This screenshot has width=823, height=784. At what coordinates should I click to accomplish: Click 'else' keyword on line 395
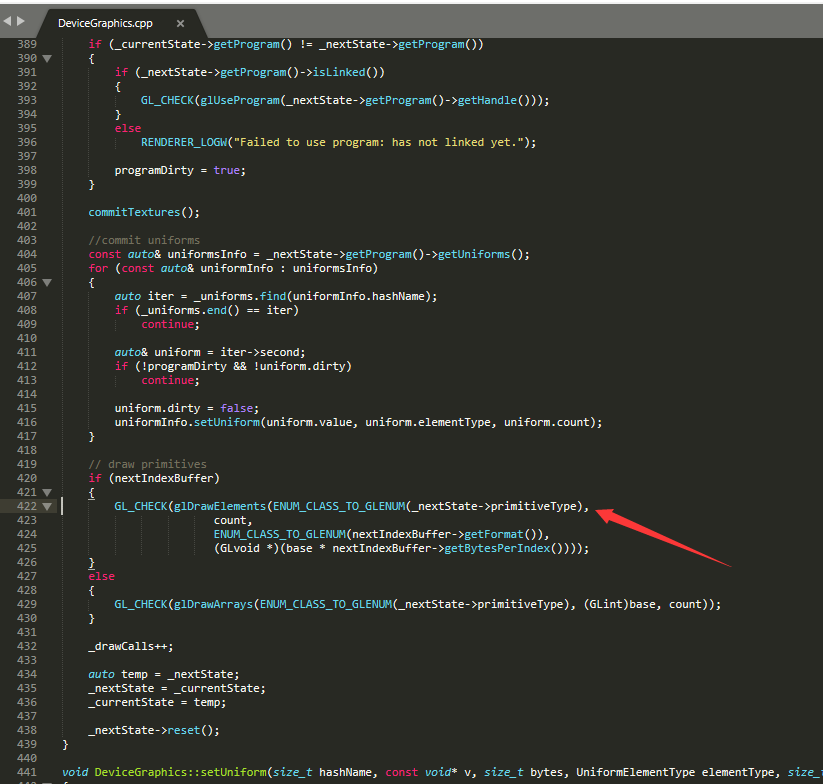(x=128, y=129)
